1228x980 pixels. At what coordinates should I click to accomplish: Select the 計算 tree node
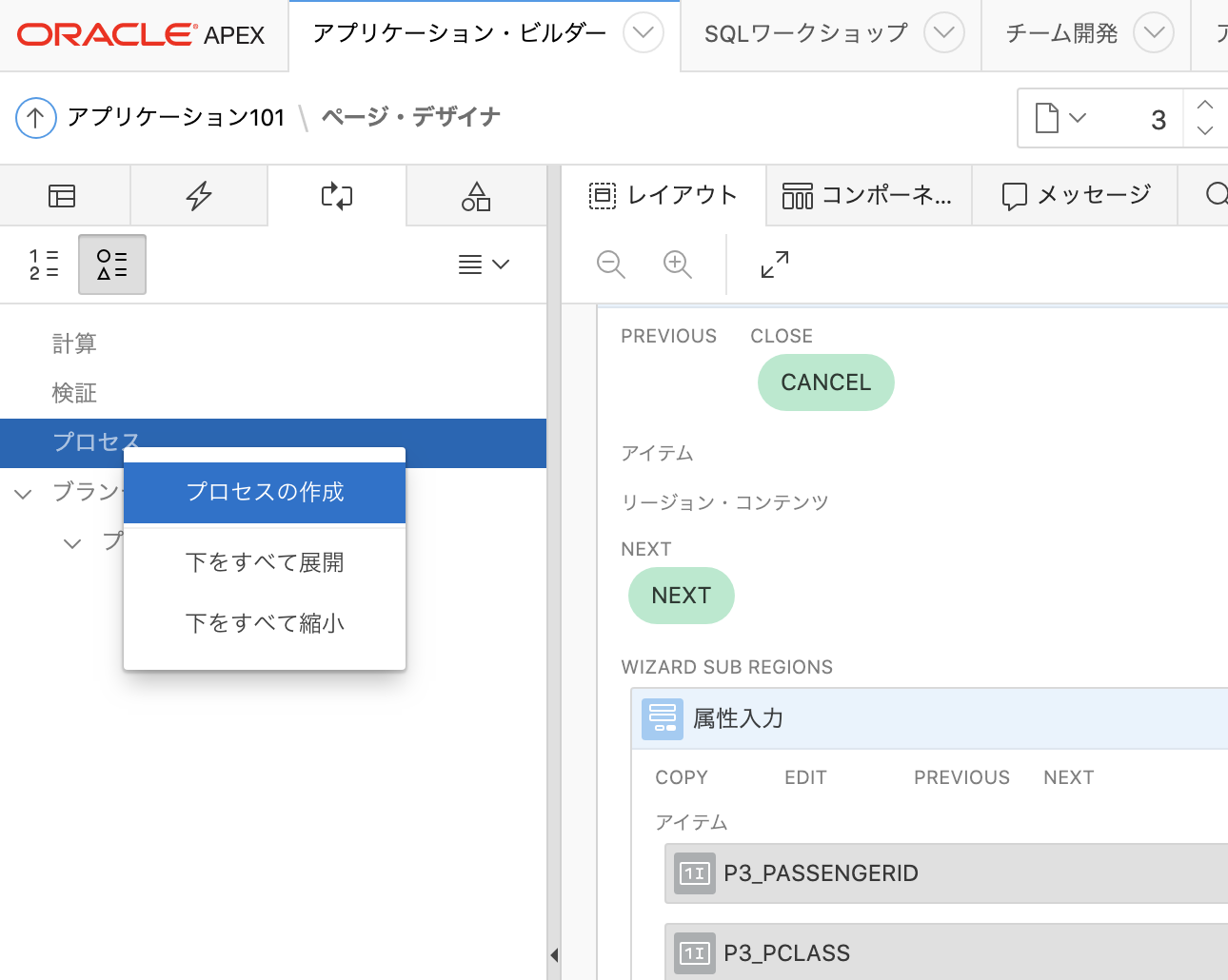click(x=74, y=343)
